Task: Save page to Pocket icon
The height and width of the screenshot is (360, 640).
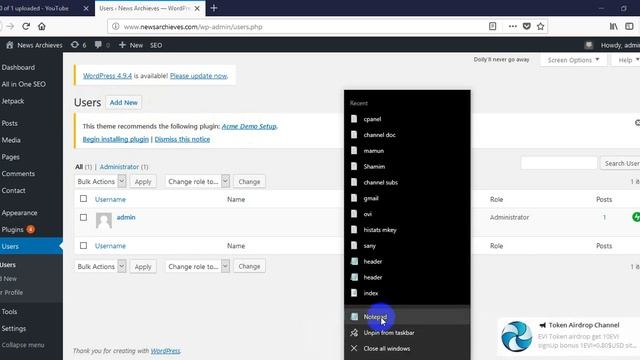Action: pos(527,27)
